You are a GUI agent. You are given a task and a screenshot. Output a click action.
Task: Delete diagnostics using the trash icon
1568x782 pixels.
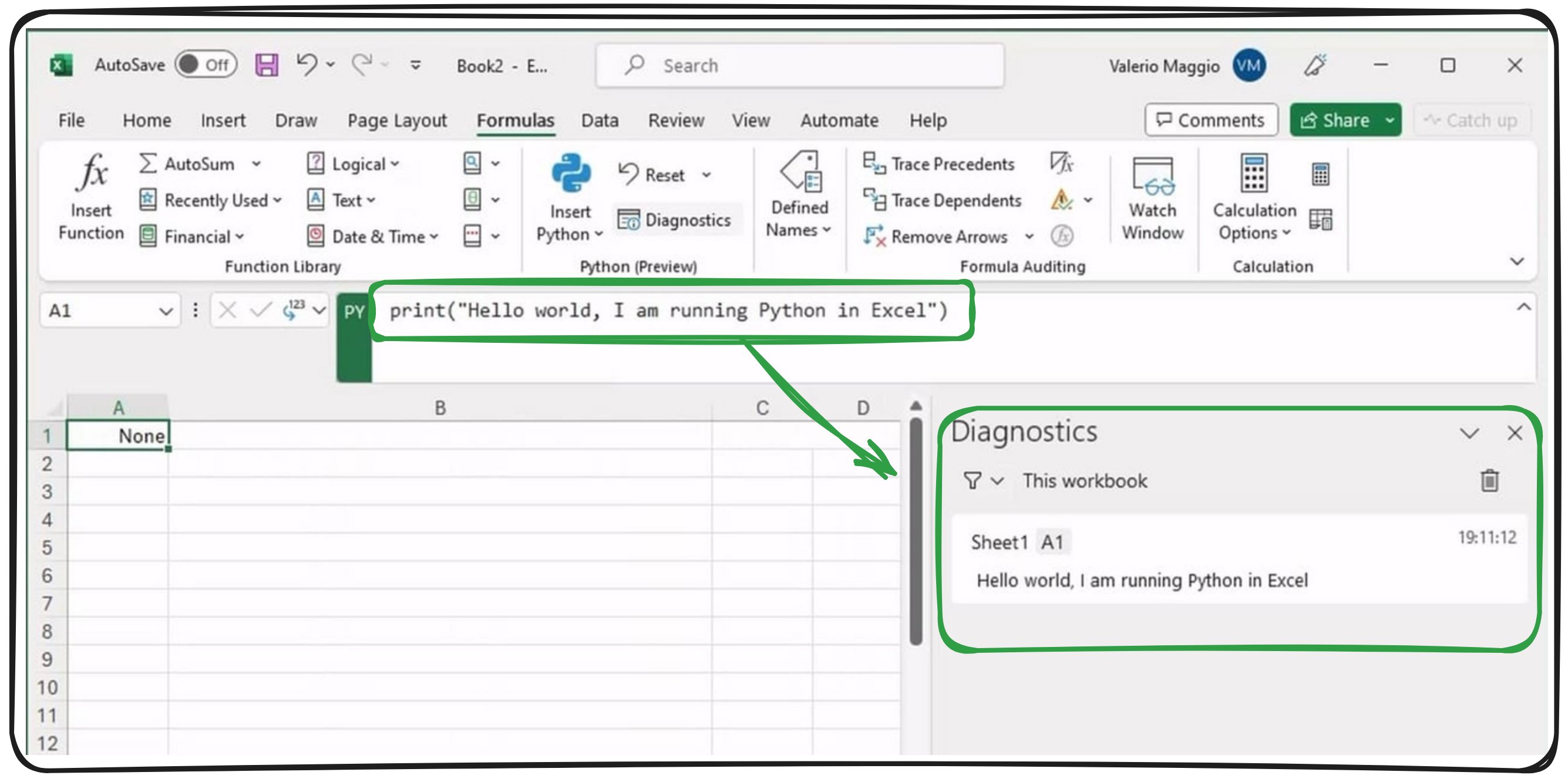click(1489, 481)
